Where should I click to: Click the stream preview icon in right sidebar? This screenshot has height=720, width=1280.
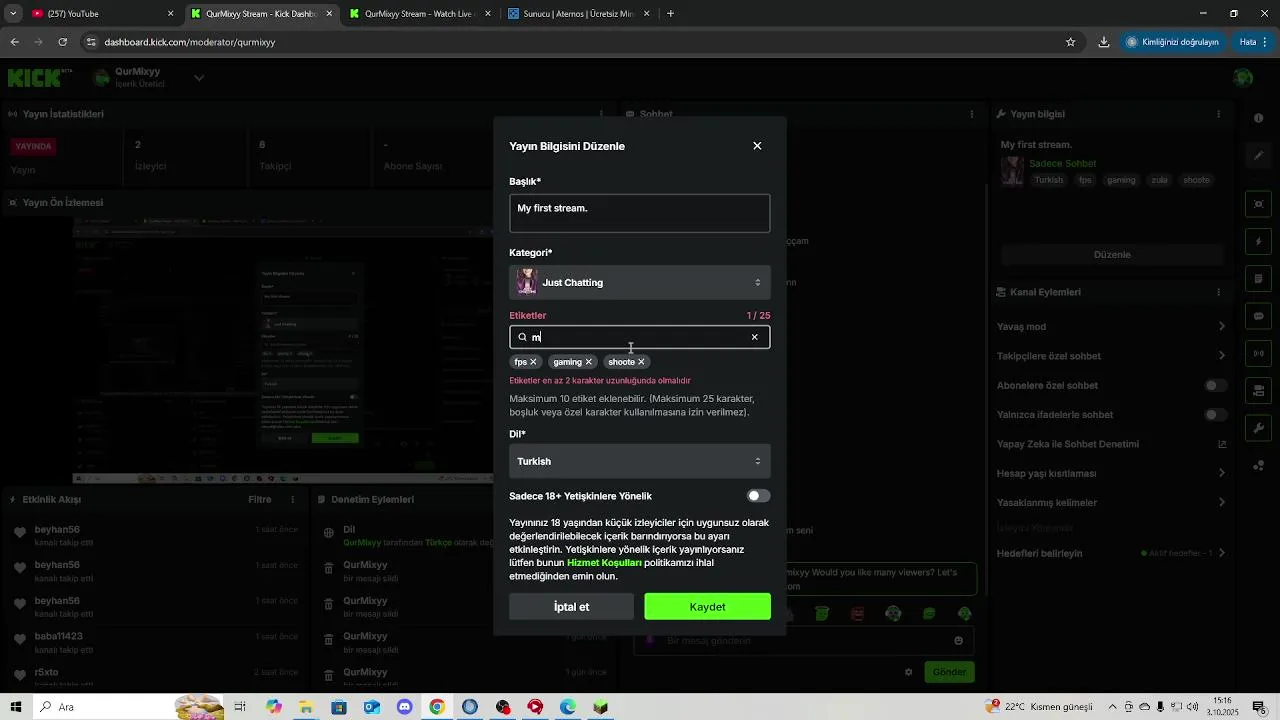pyautogui.click(x=1259, y=204)
